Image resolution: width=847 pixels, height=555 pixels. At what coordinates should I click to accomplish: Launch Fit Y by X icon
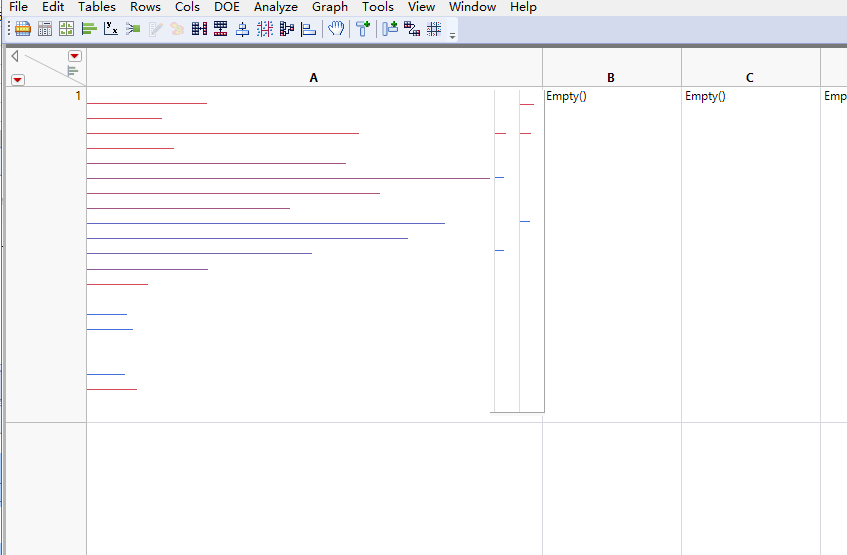click(111, 29)
